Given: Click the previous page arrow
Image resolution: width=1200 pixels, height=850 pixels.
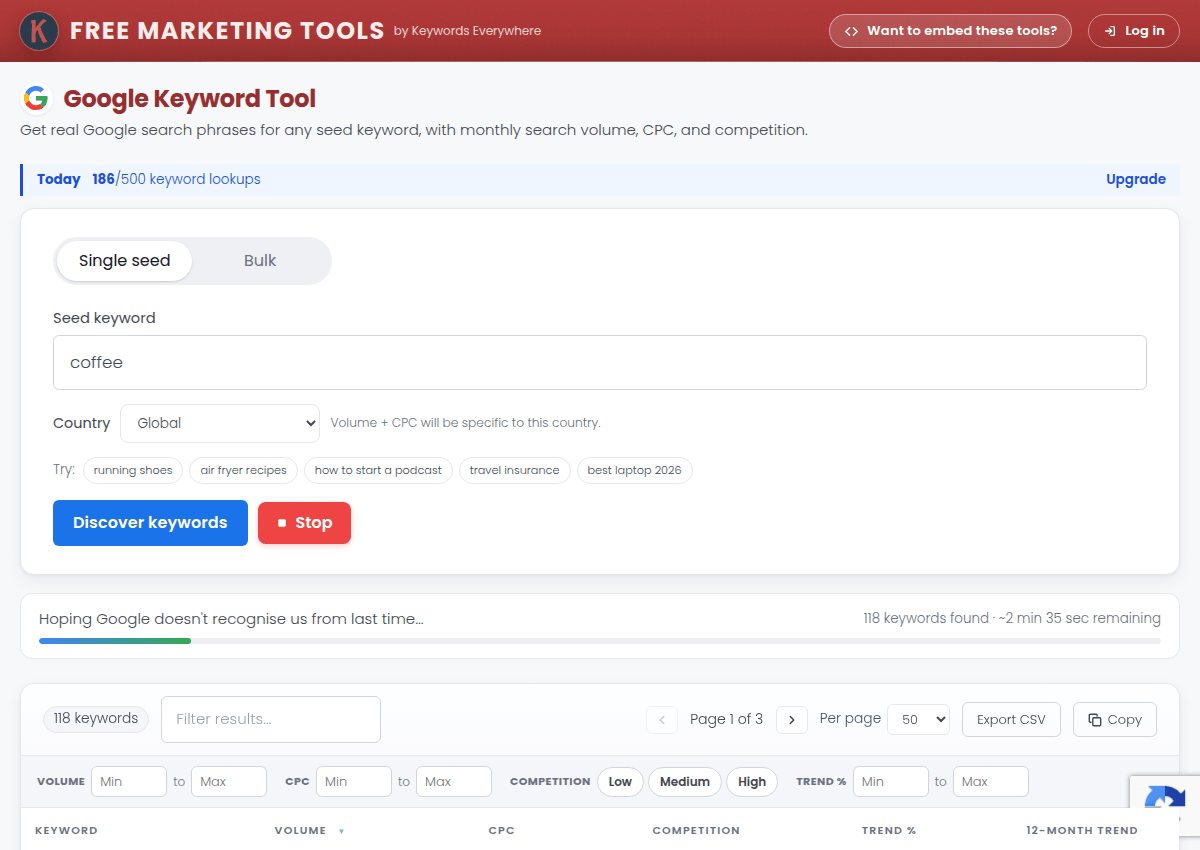Looking at the screenshot, I should click(662, 719).
